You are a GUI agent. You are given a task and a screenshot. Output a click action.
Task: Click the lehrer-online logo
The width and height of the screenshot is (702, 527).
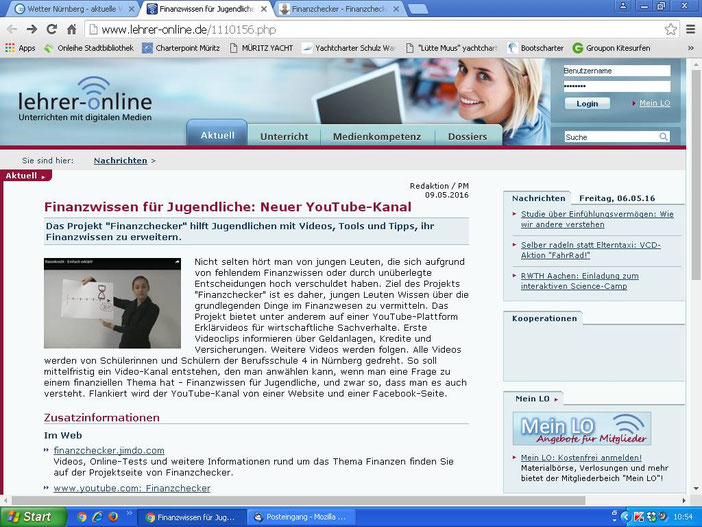pos(85,99)
